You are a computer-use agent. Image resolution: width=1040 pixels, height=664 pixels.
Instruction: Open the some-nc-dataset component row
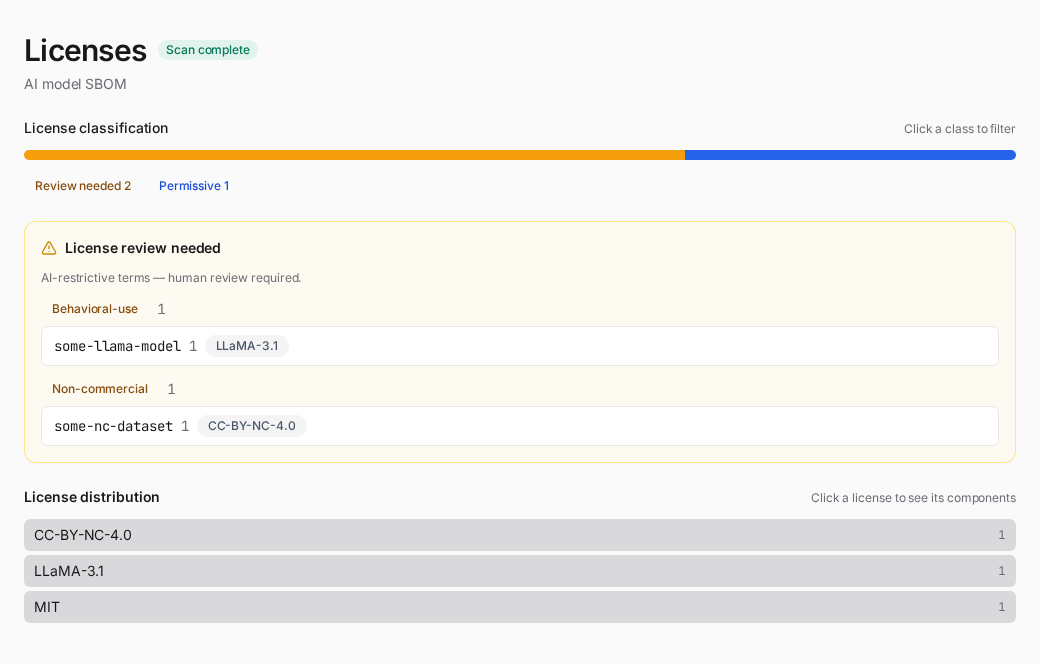[x=520, y=426]
